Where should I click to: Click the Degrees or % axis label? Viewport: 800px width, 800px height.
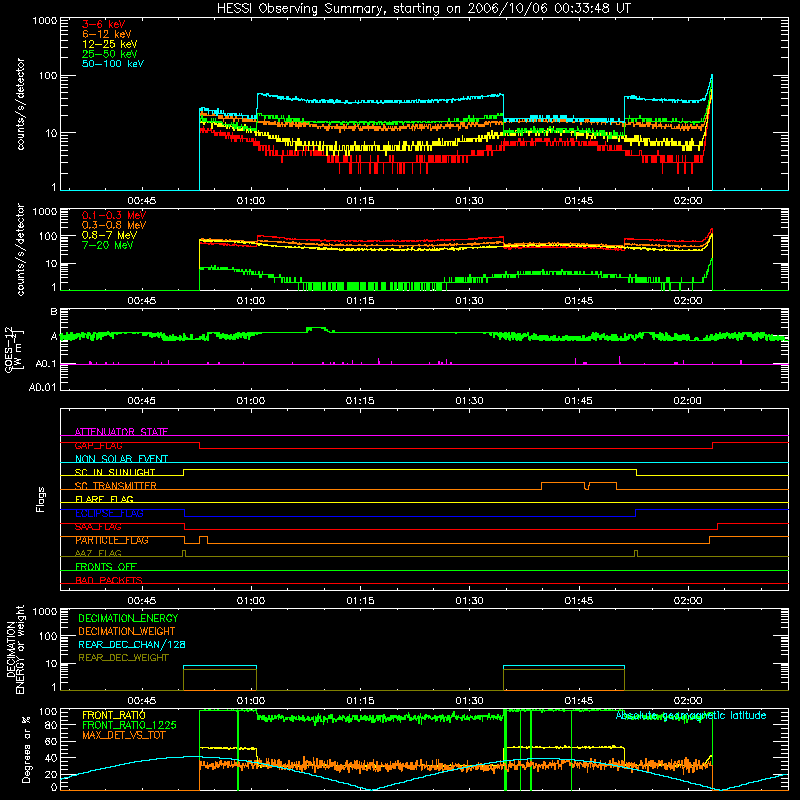(x=26, y=749)
